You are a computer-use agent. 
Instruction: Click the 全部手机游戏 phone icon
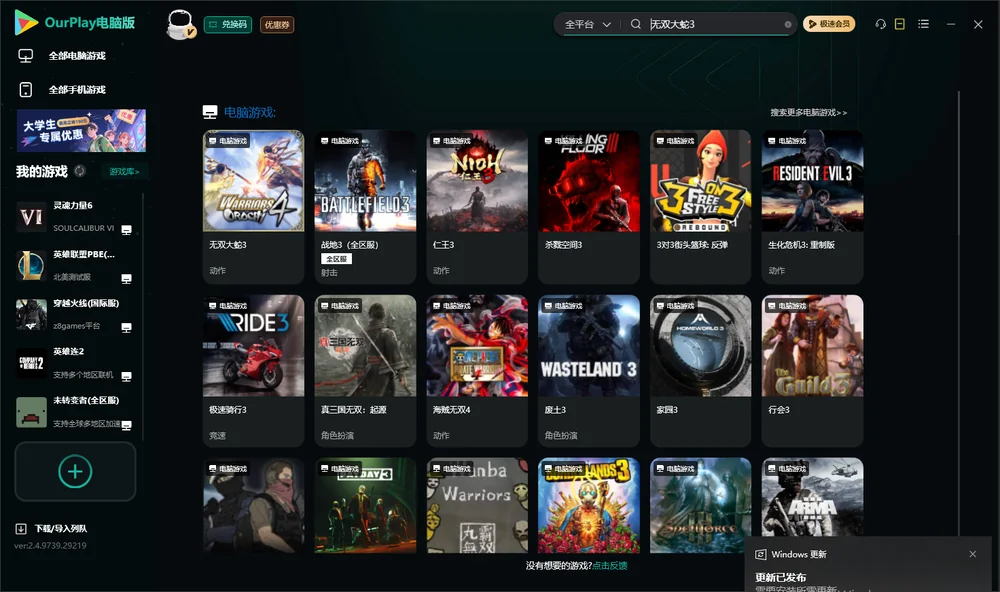click(26, 89)
